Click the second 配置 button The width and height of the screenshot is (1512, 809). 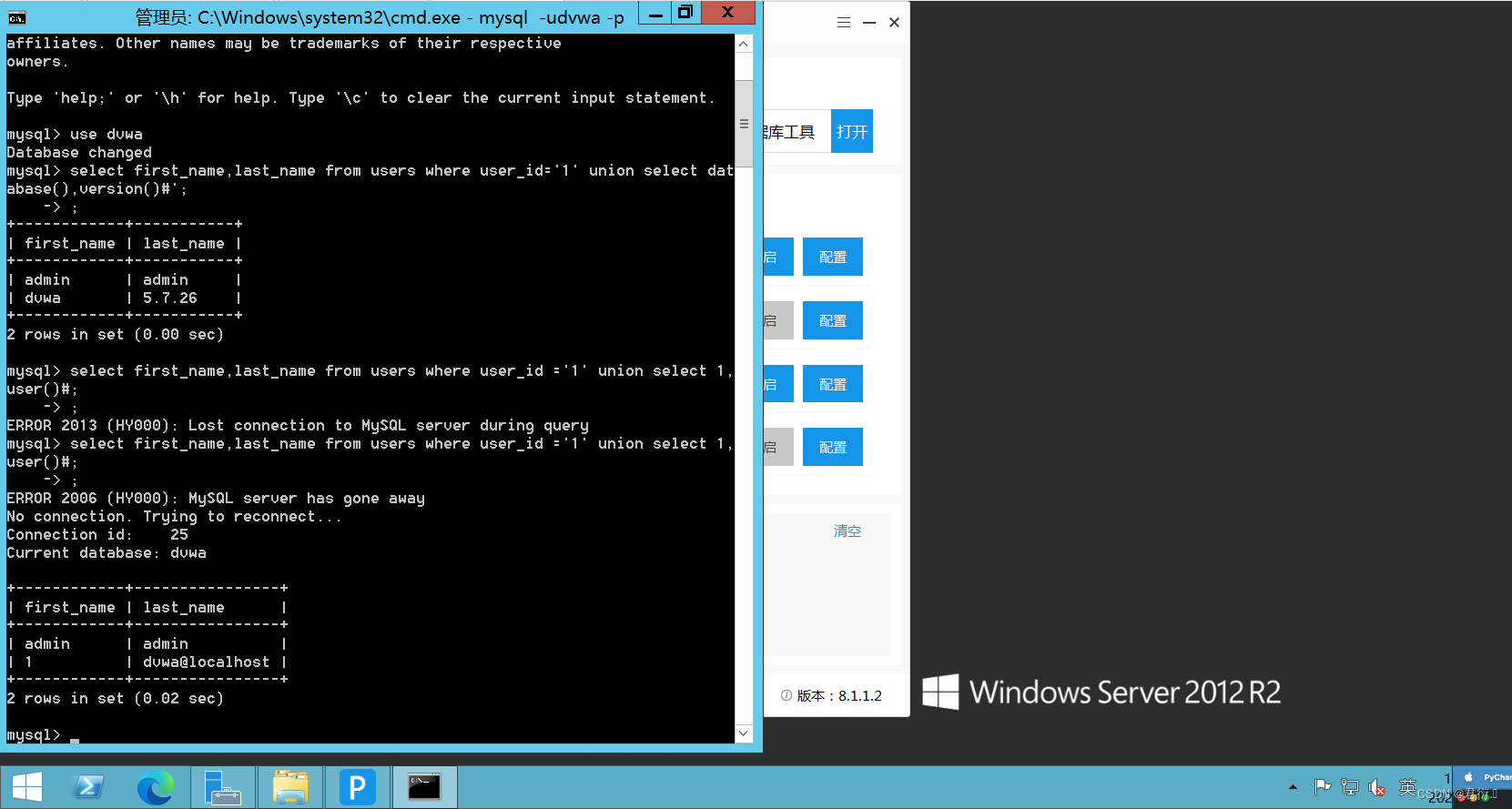833,321
